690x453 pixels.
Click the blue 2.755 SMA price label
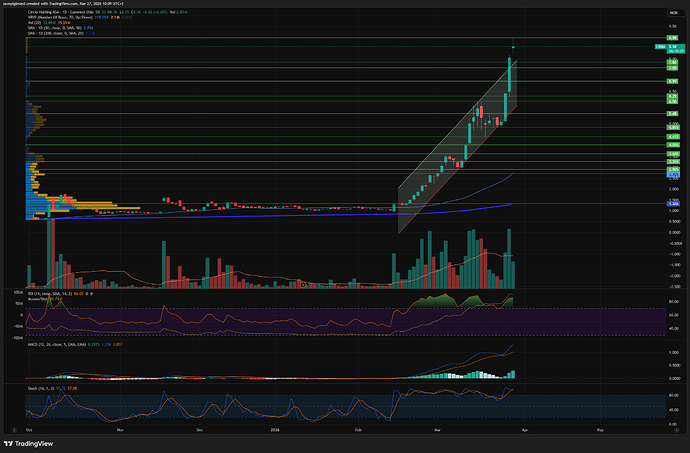[x=673, y=174]
